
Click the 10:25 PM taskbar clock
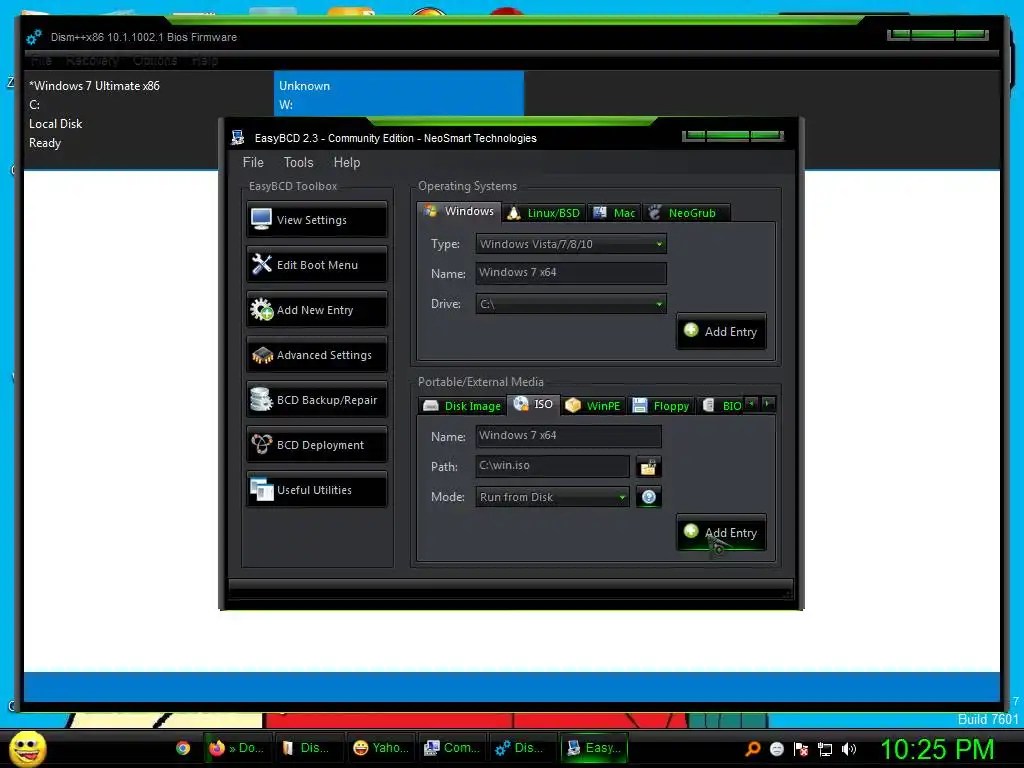point(937,749)
